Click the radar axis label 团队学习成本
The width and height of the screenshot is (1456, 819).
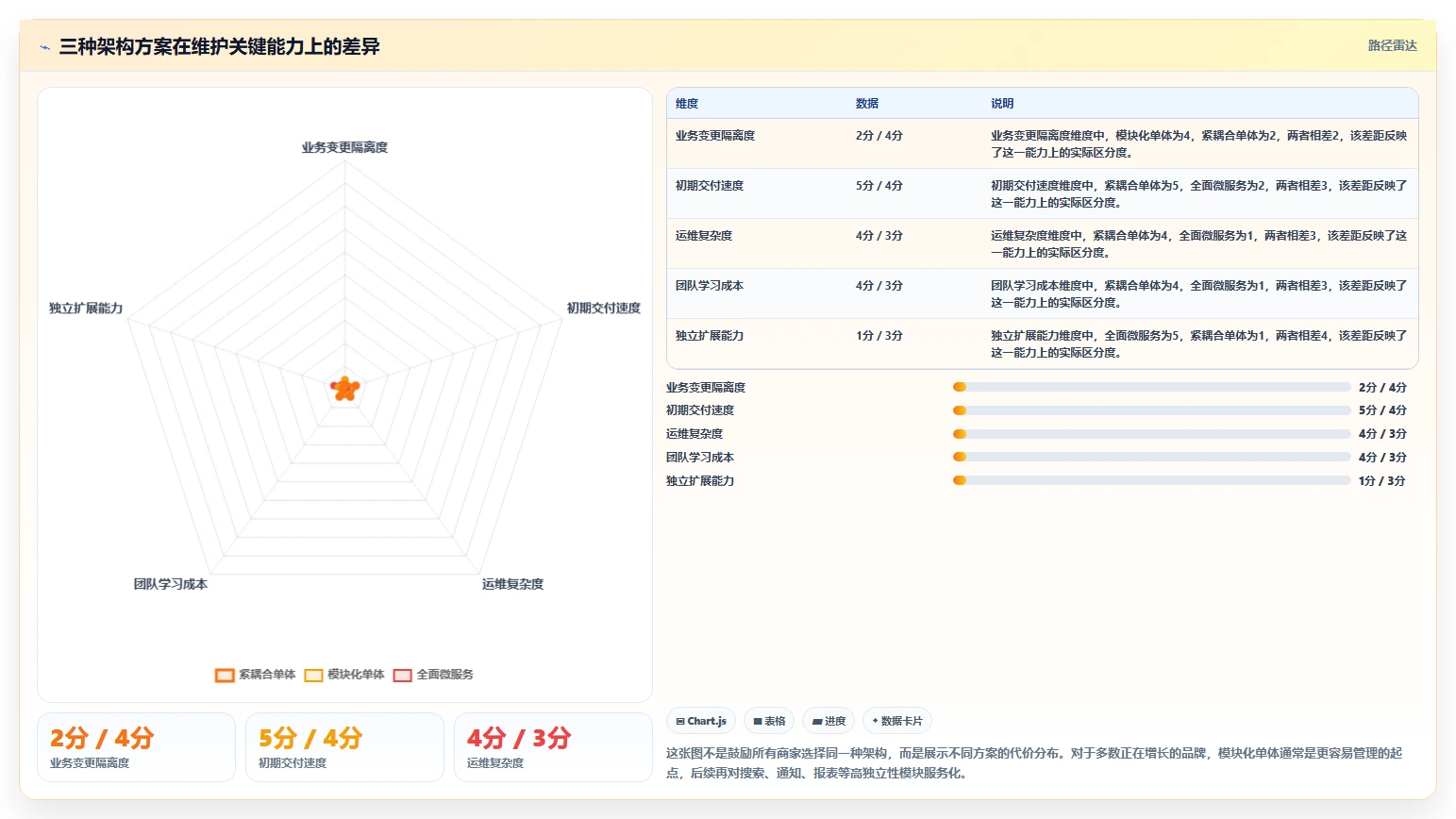click(x=171, y=584)
